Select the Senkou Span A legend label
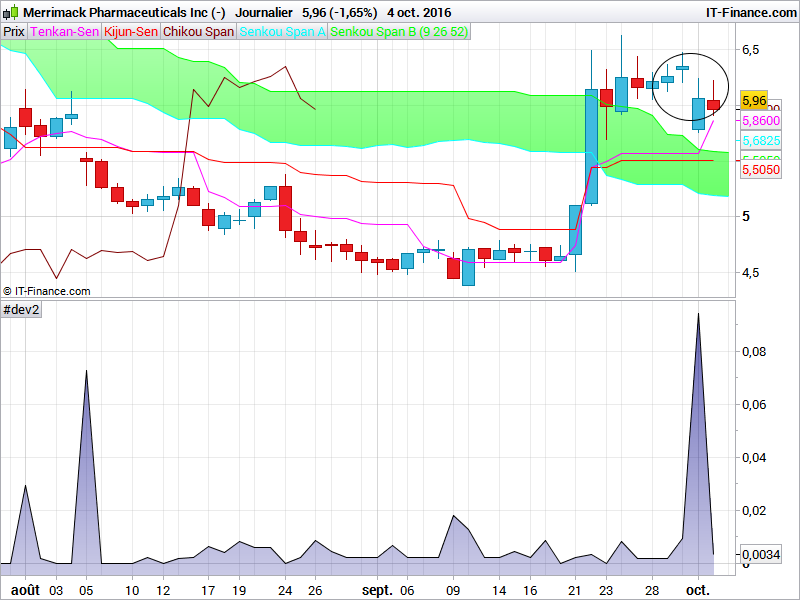The width and height of the screenshot is (800, 600). [282, 32]
